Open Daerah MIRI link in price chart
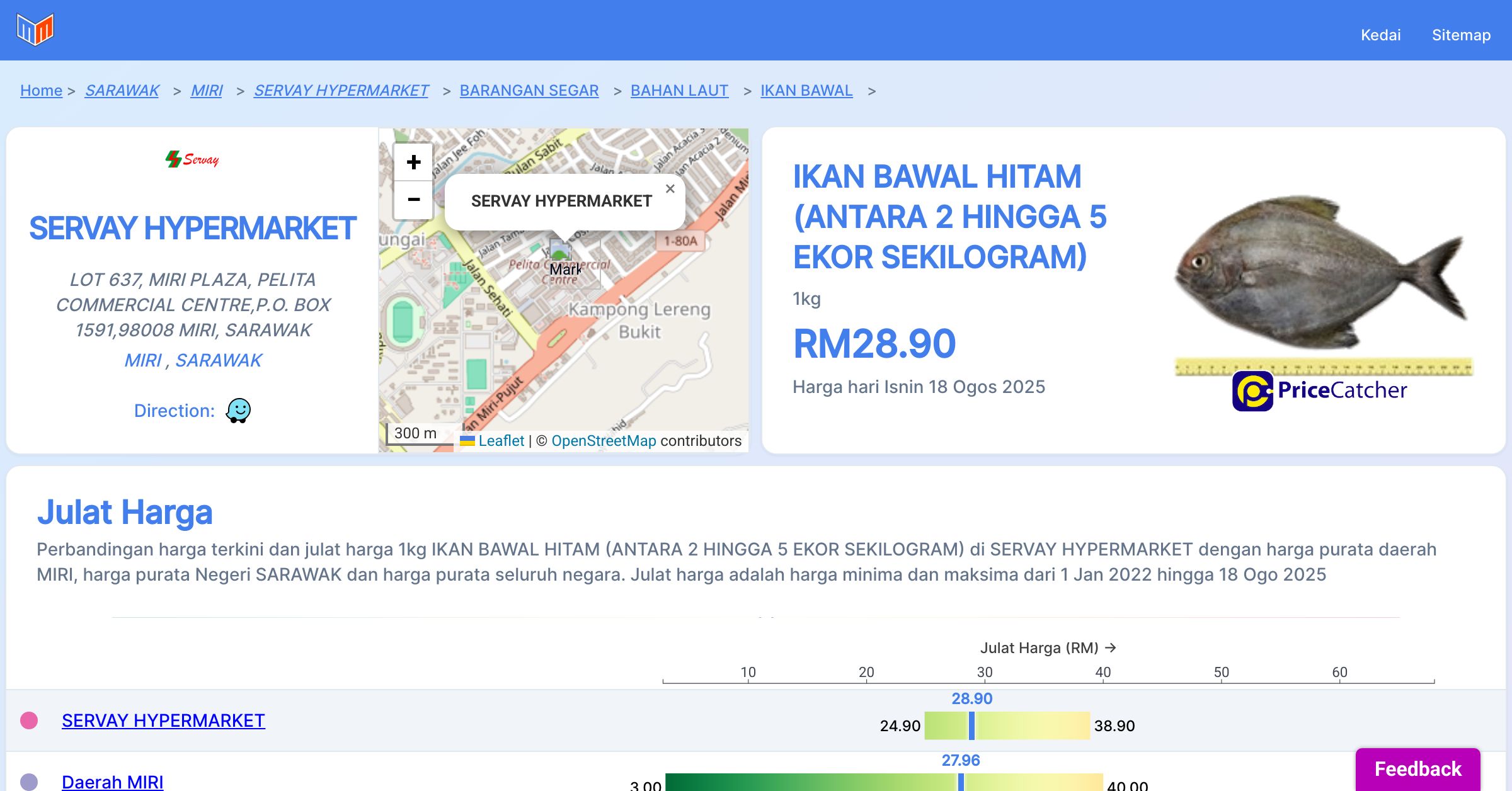Screen dimensions: 1512x791 click(113, 782)
